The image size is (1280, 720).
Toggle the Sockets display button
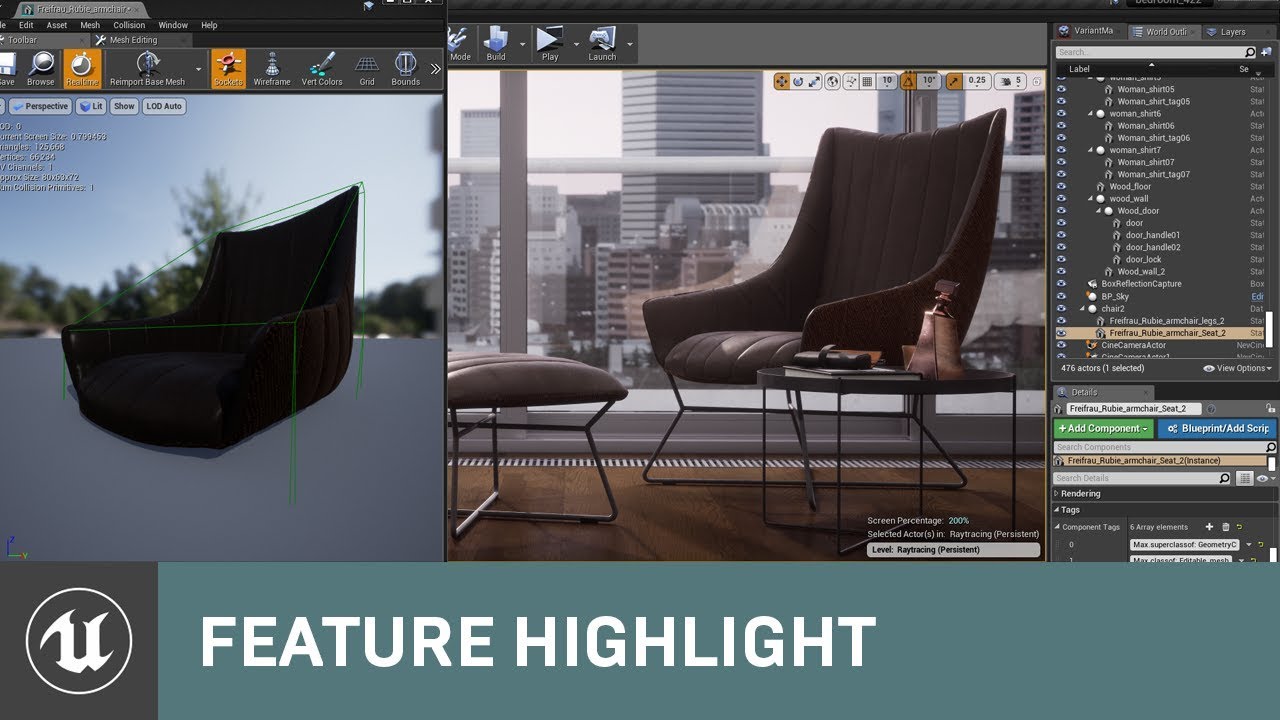228,69
